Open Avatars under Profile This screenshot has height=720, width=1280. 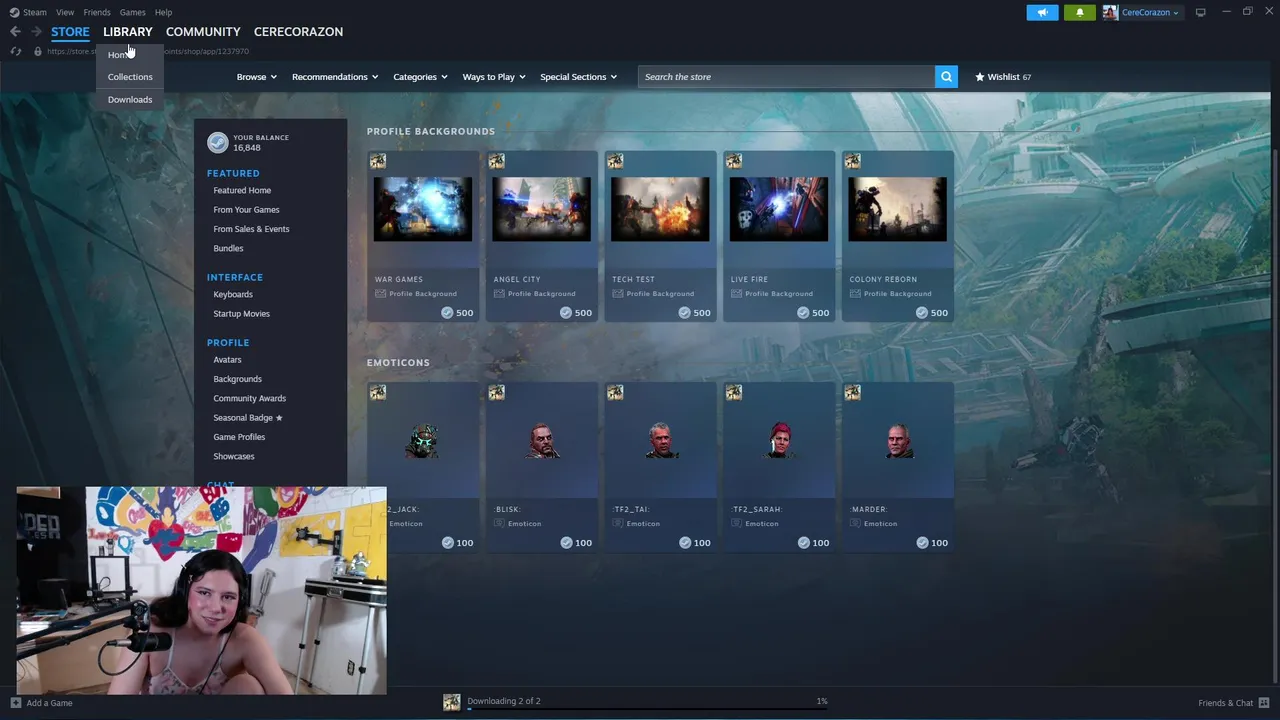tap(227, 360)
